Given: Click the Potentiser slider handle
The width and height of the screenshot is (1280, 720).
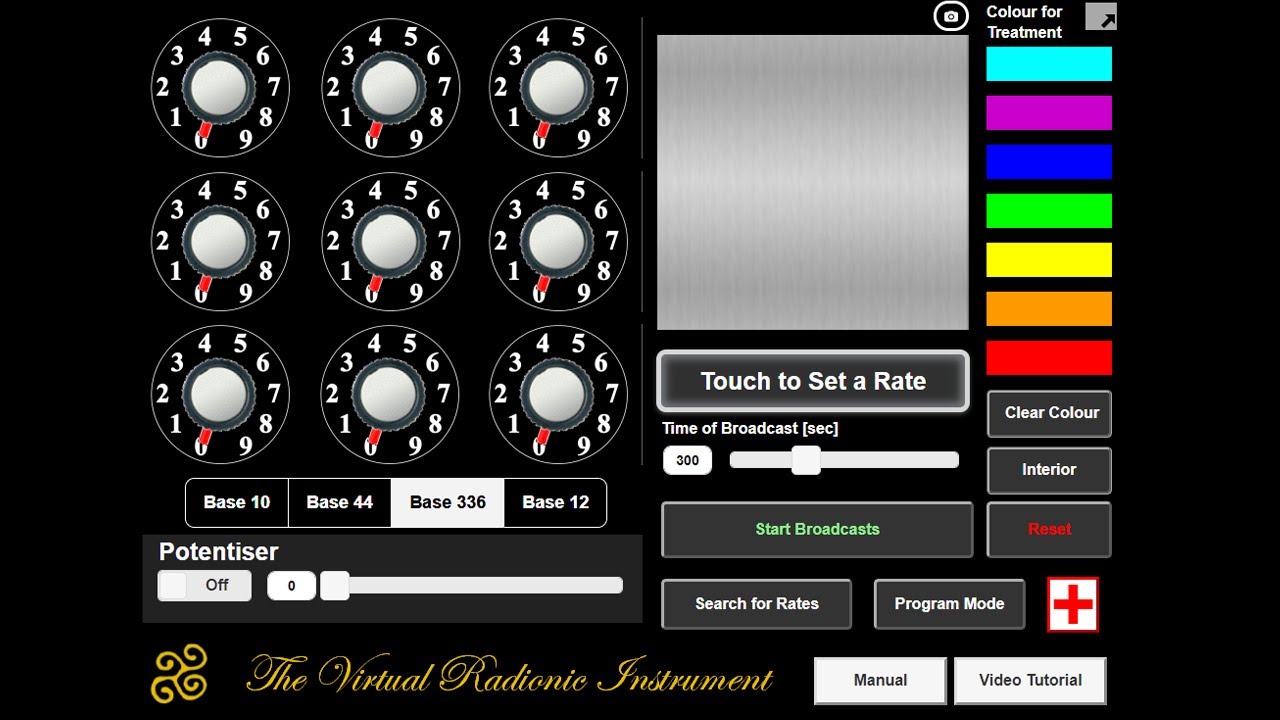Looking at the screenshot, I should 335,586.
